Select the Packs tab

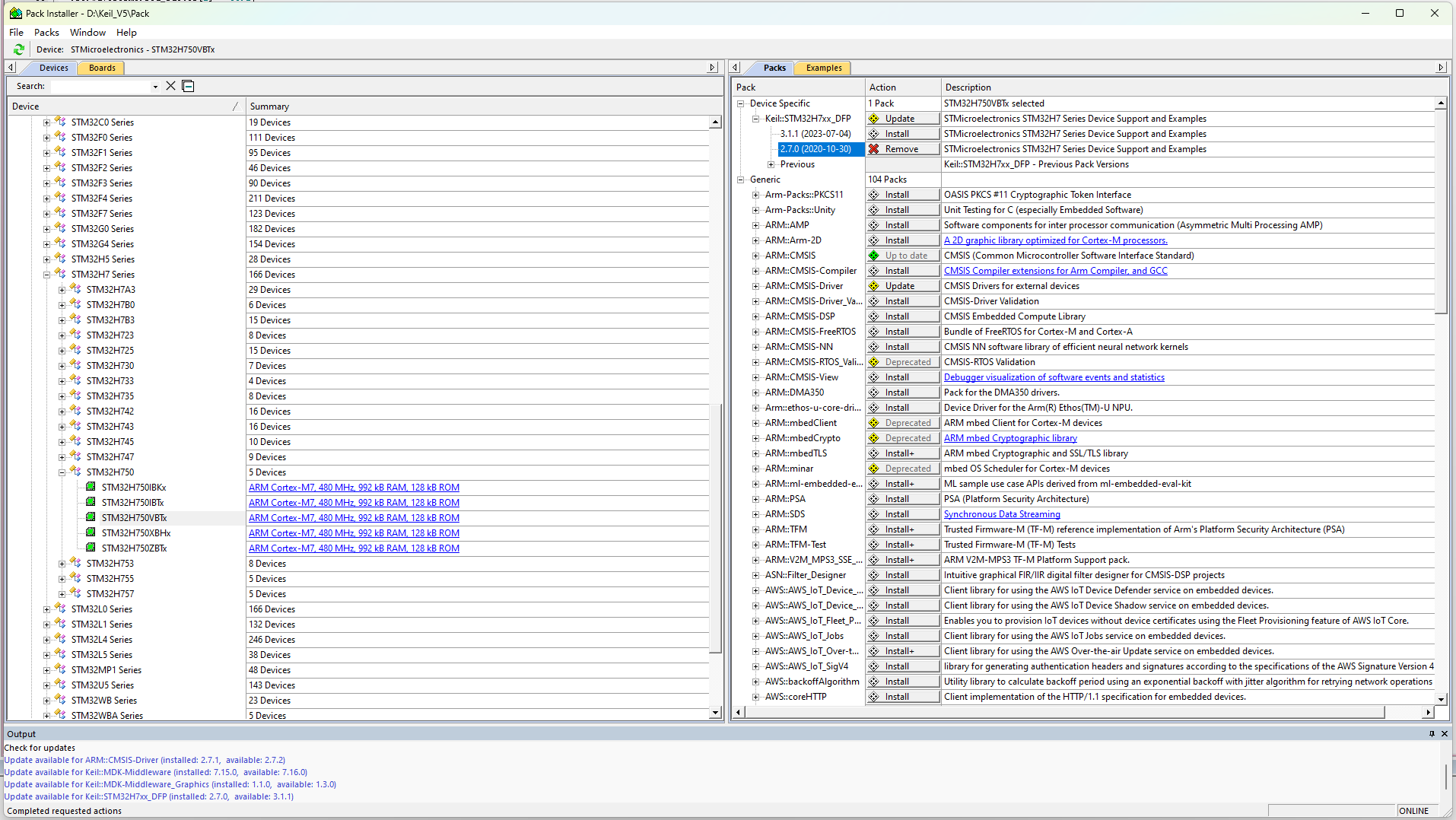774,68
